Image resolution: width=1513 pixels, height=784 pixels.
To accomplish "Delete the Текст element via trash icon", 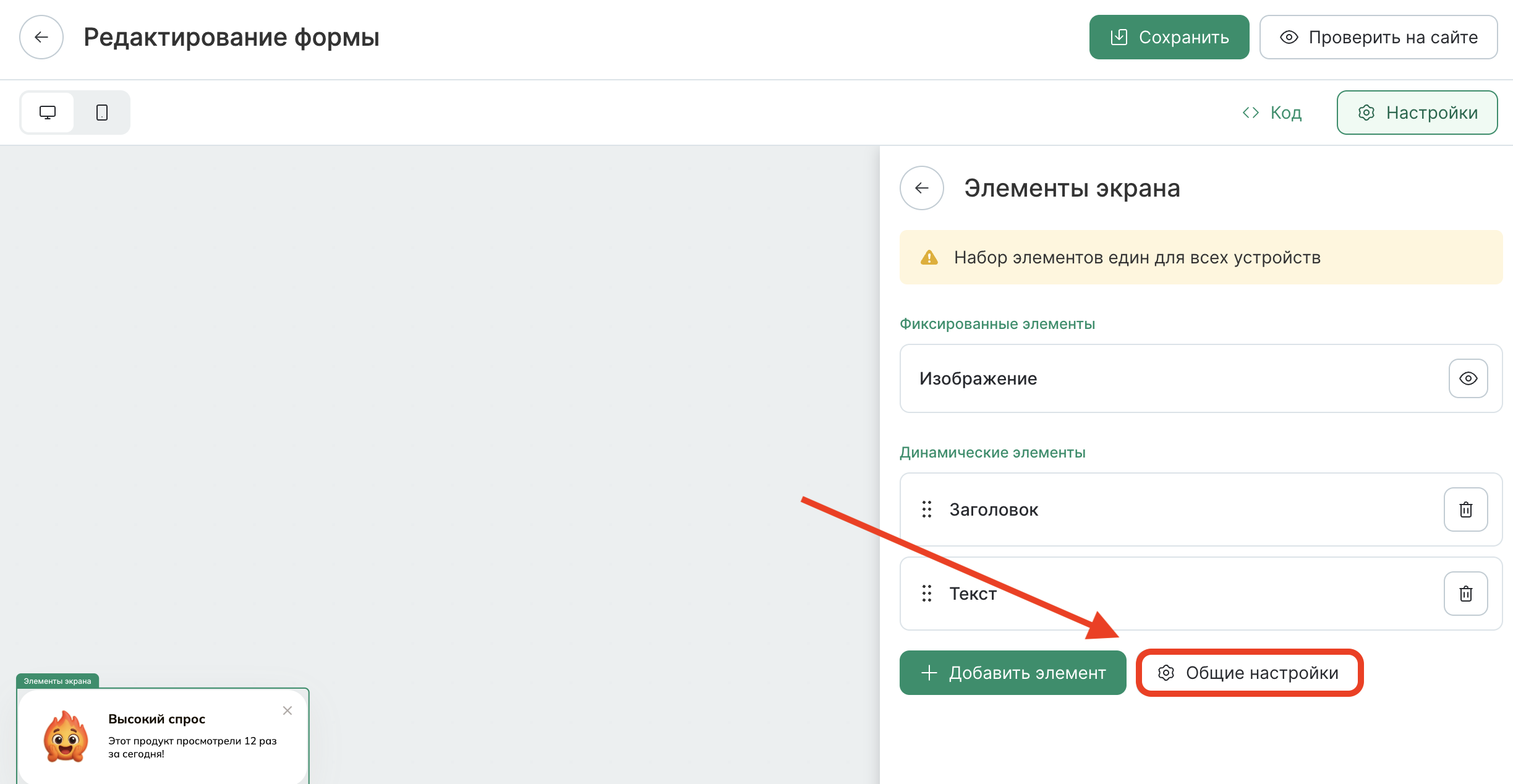I will [1465, 594].
